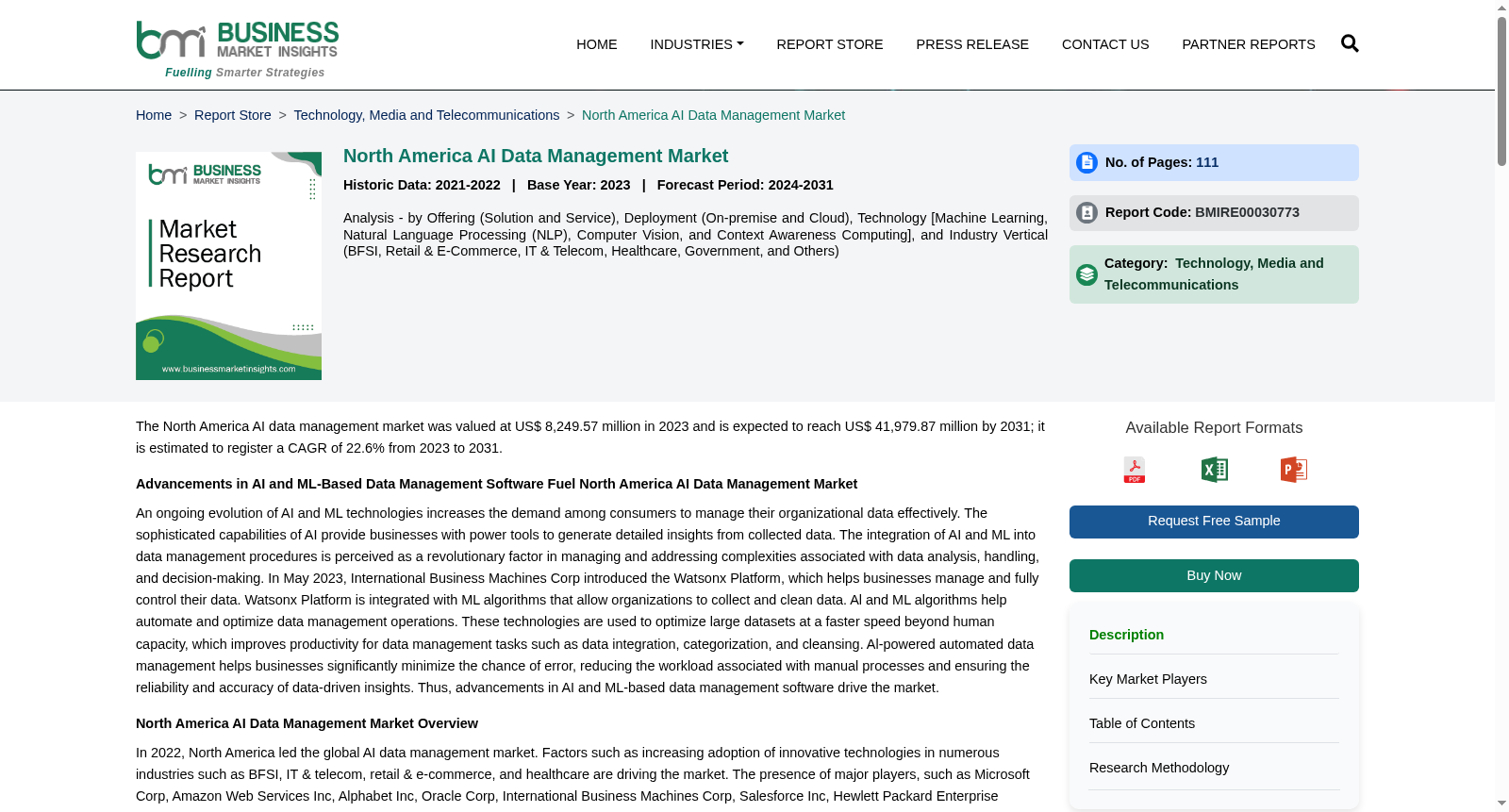Viewport: 1509px width, 812px height.
Task: Click the Buy Now button
Action: (x=1214, y=575)
